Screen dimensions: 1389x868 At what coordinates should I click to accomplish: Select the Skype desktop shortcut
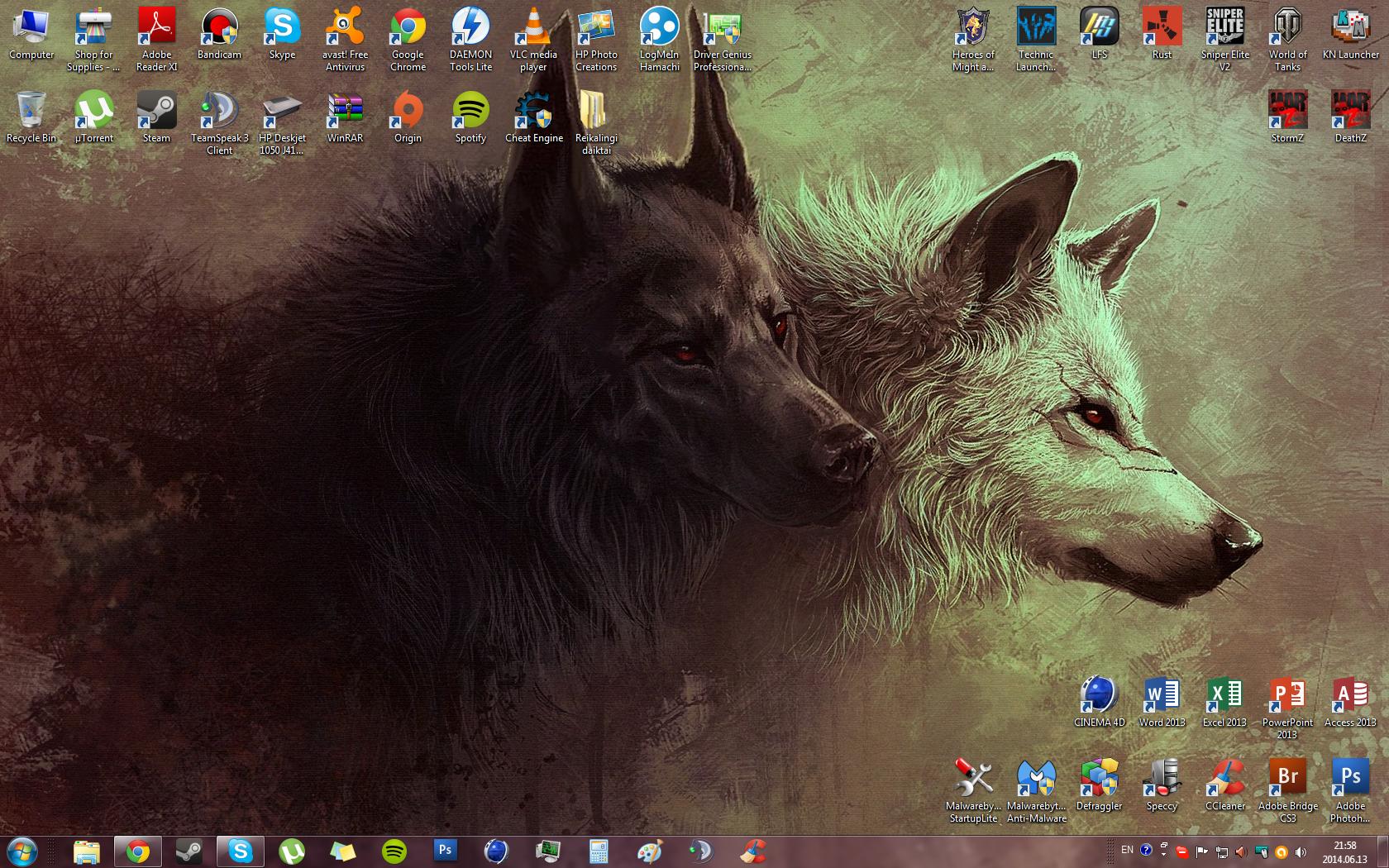click(283, 36)
